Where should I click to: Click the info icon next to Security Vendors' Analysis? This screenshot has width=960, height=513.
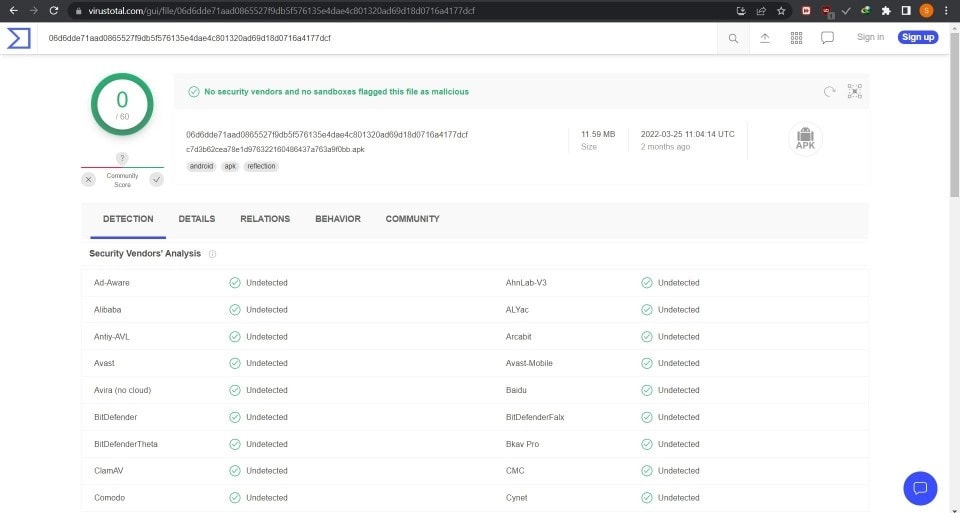212,253
